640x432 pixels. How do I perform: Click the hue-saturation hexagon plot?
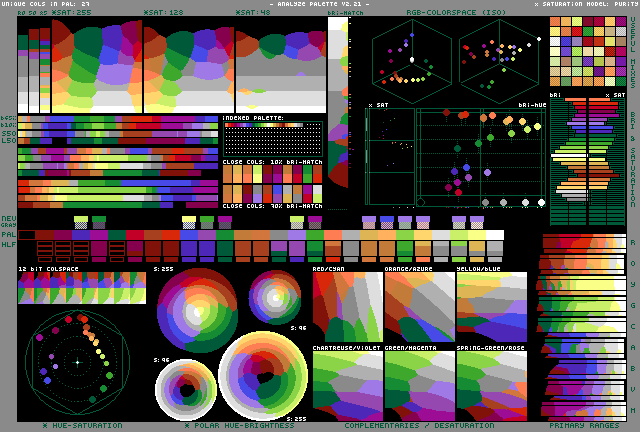78,362
